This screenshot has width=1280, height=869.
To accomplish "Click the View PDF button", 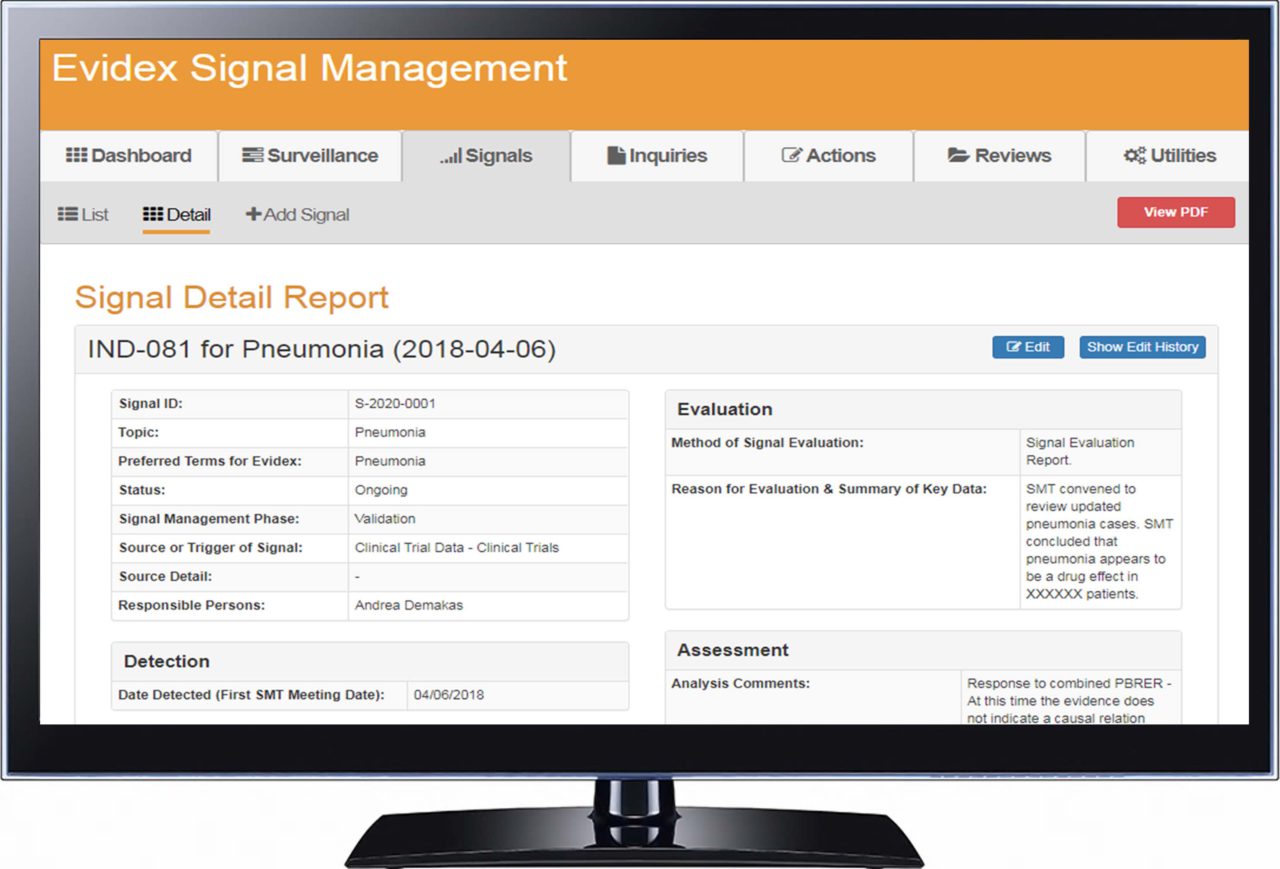I will click(x=1176, y=212).
